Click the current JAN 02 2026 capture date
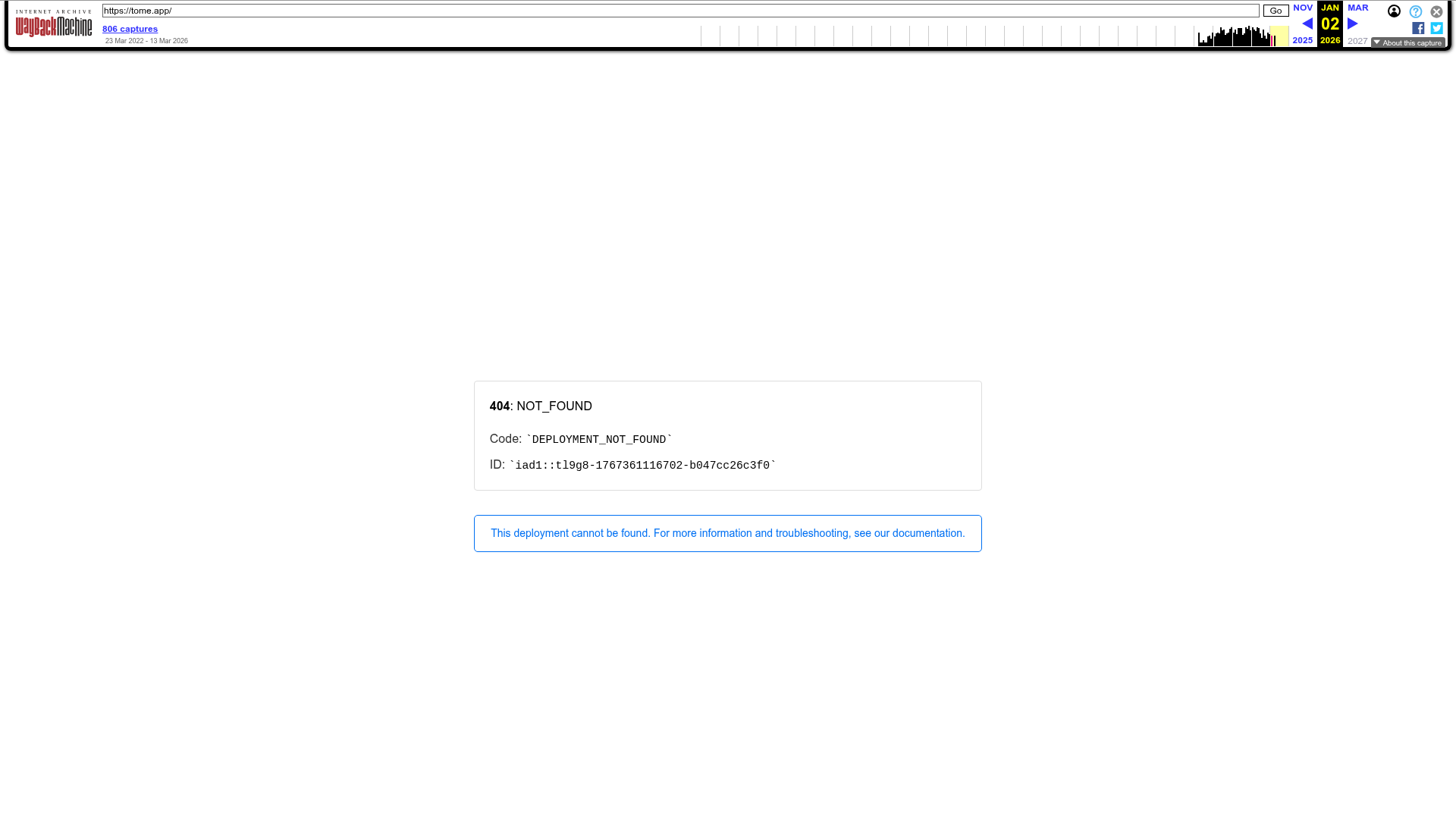1456x819 pixels. [x=1329, y=24]
